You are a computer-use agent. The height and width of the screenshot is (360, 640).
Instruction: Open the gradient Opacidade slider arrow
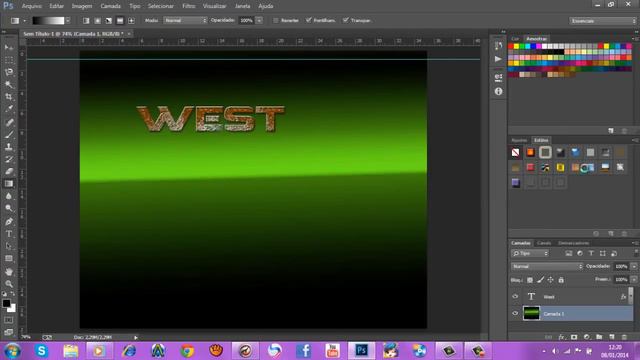coord(259,20)
